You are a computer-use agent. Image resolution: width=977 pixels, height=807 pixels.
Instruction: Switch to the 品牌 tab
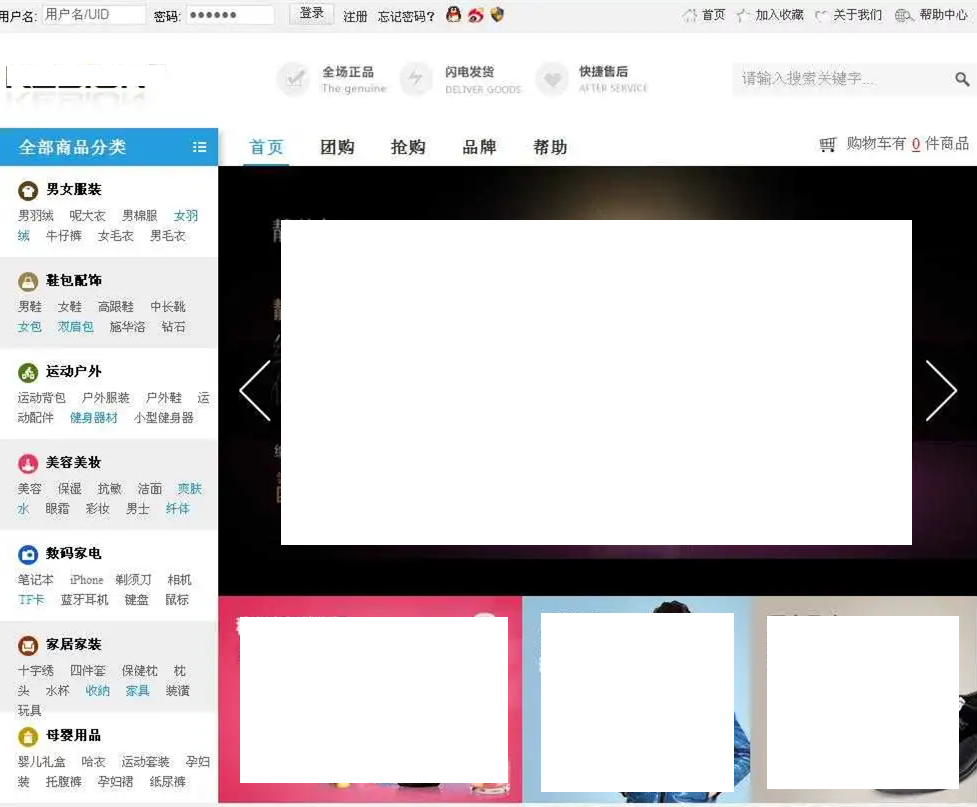(x=480, y=147)
